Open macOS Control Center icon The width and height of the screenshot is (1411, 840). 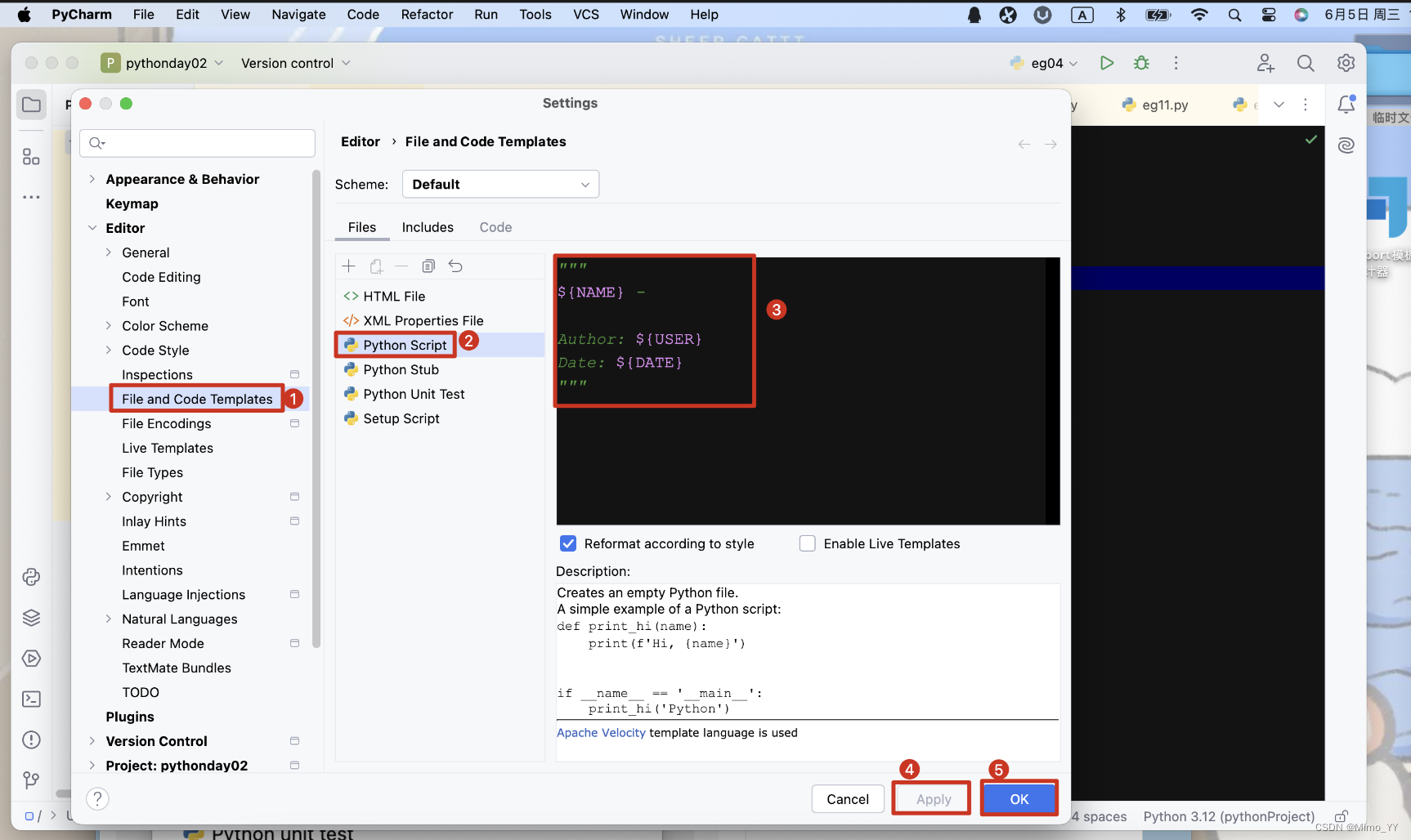(x=1269, y=15)
